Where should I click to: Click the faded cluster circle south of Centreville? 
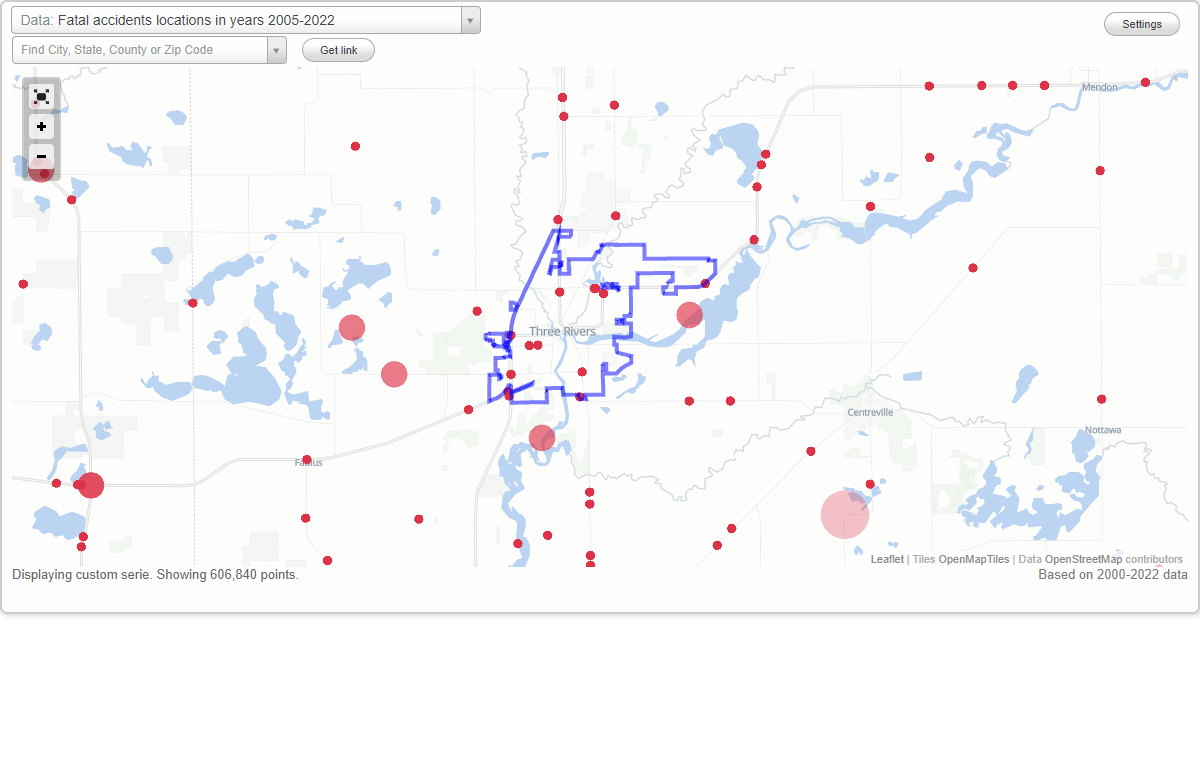click(845, 513)
